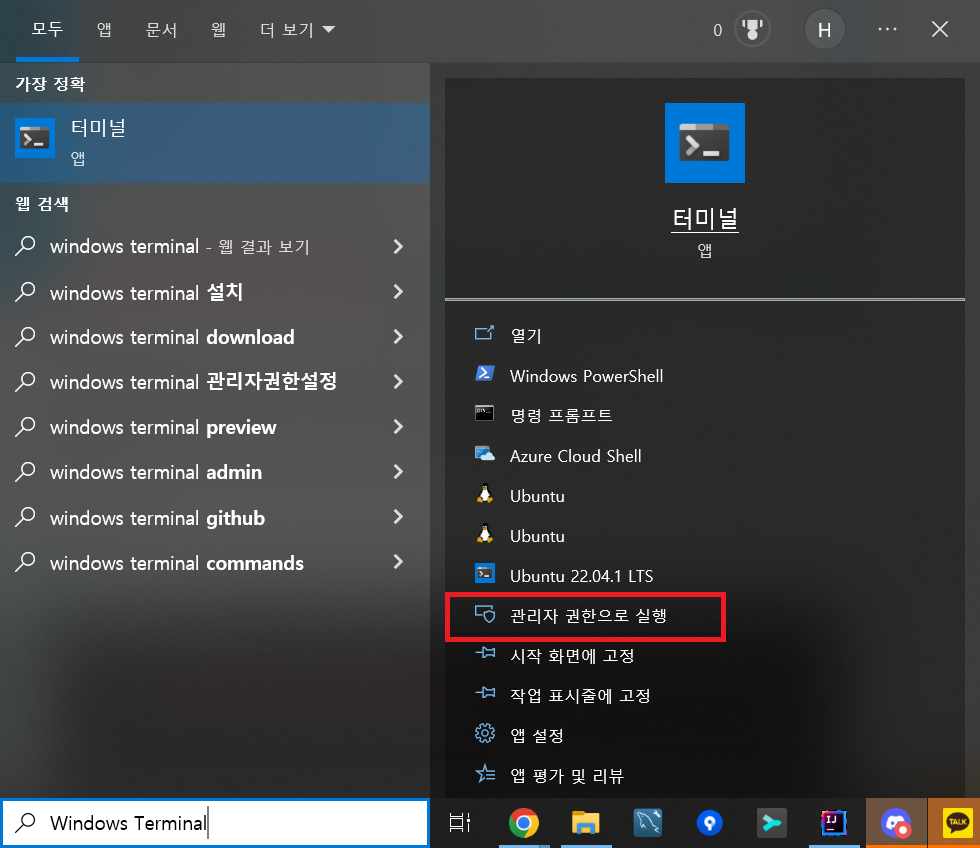
Task: Close the search panel
Action: point(939,29)
